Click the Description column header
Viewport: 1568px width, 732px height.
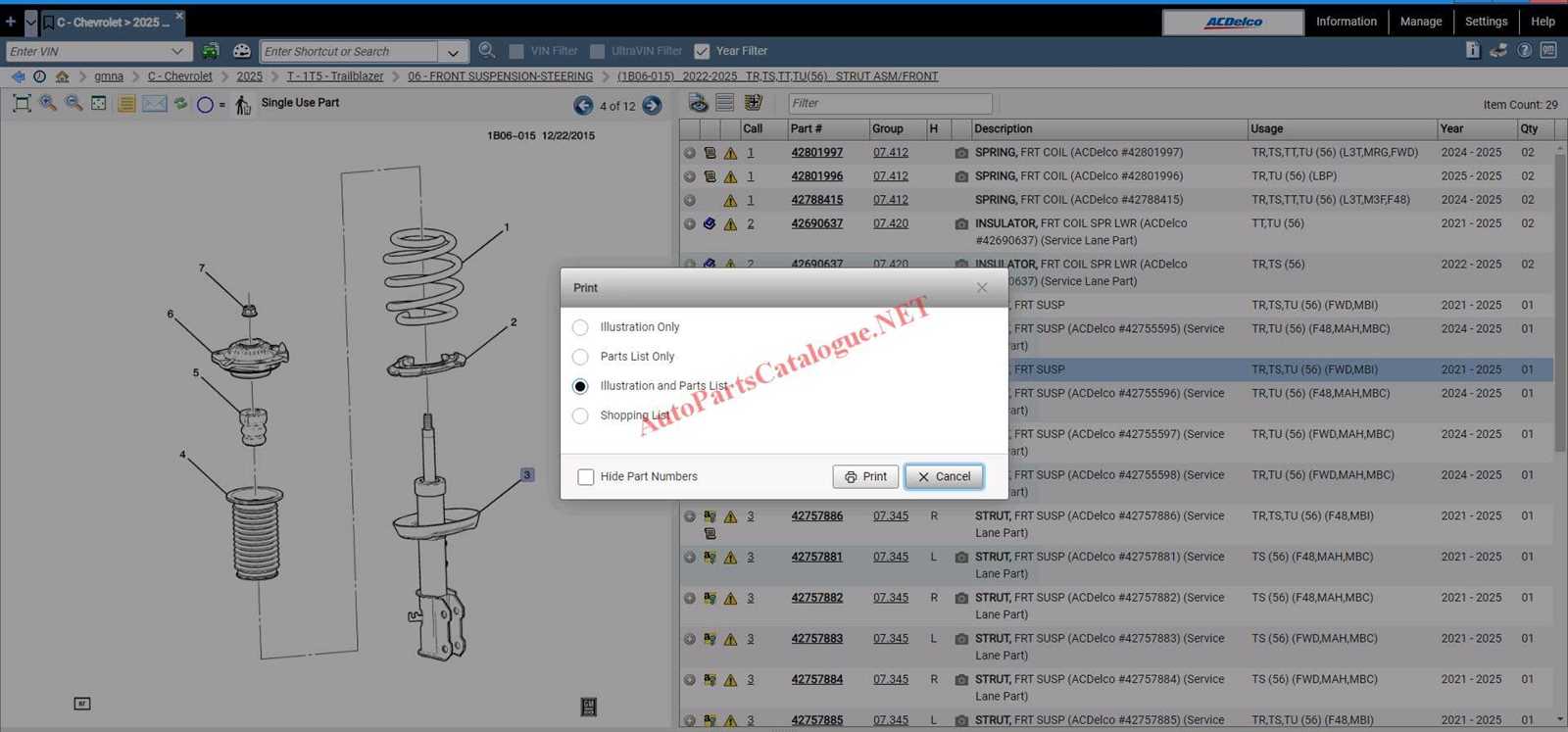(x=1108, y=128)
